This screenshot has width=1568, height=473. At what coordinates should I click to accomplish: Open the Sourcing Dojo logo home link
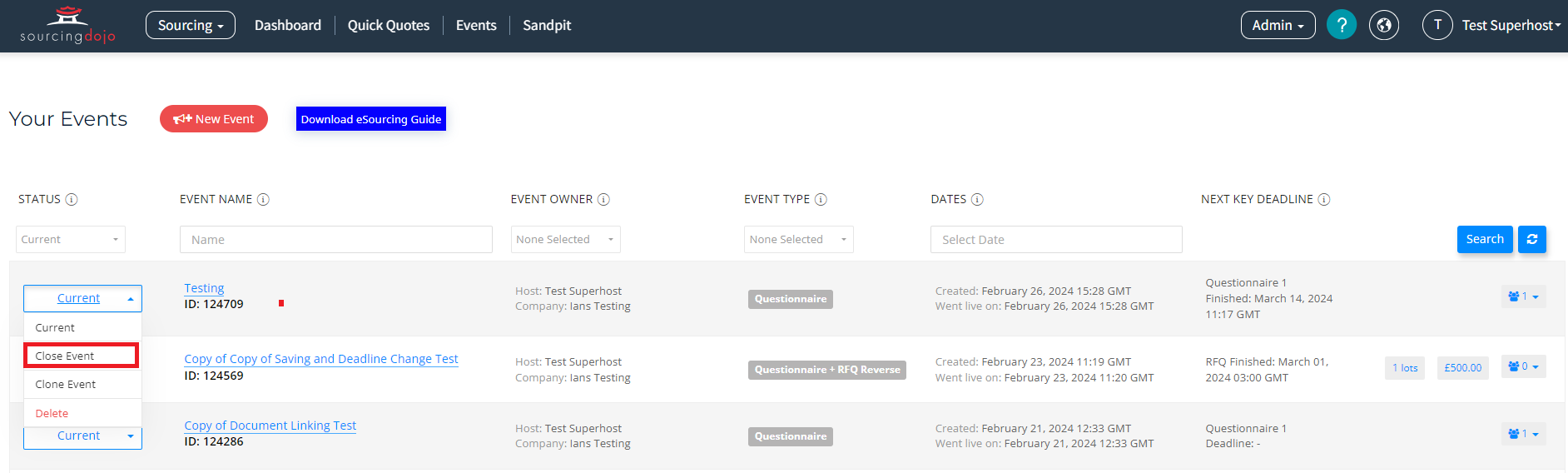pos(68,25)
